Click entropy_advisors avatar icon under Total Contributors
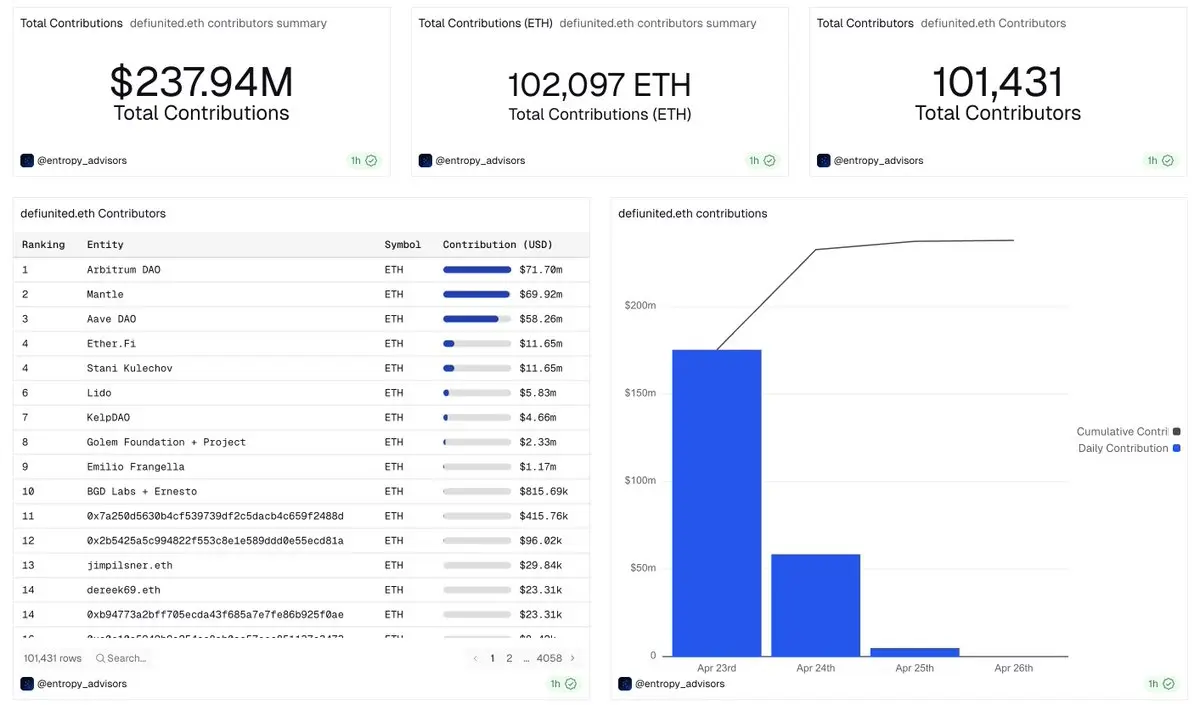The height and width of the screenshot is (705, 1200). 824,160
